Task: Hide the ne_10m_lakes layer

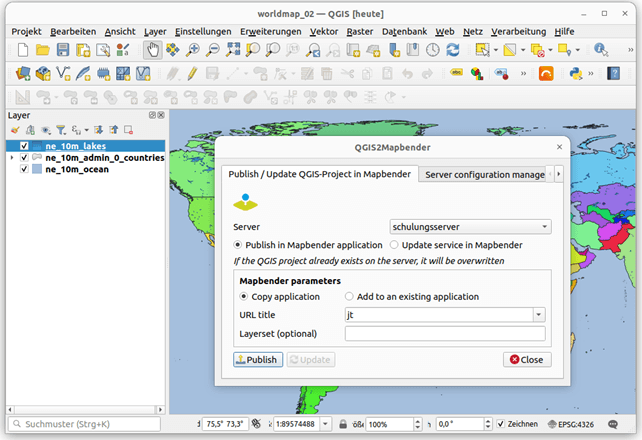Action: tap(25, 146)
